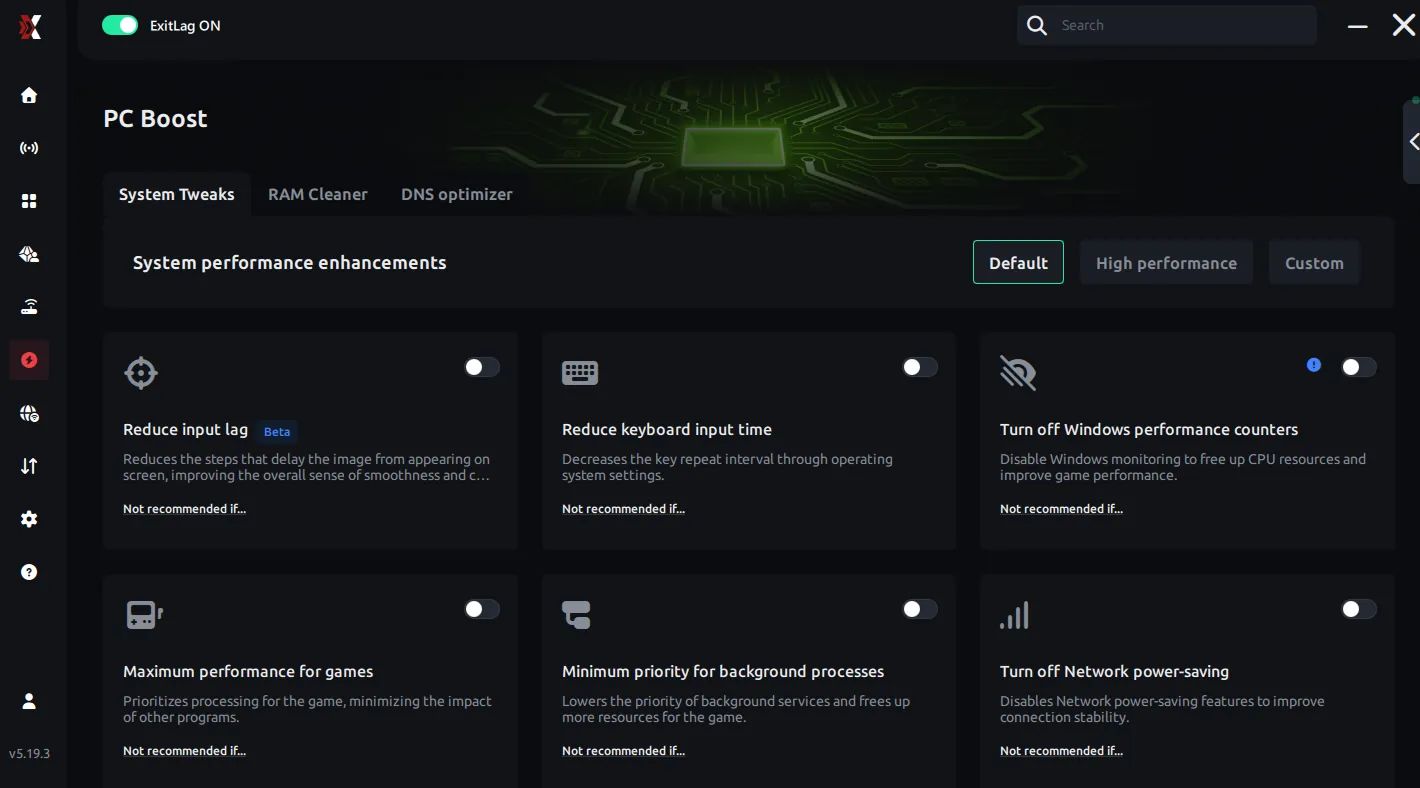1420x788 pixels.
Task: Enable Reduce keyboard input time toggle
Action: (919, 367)
